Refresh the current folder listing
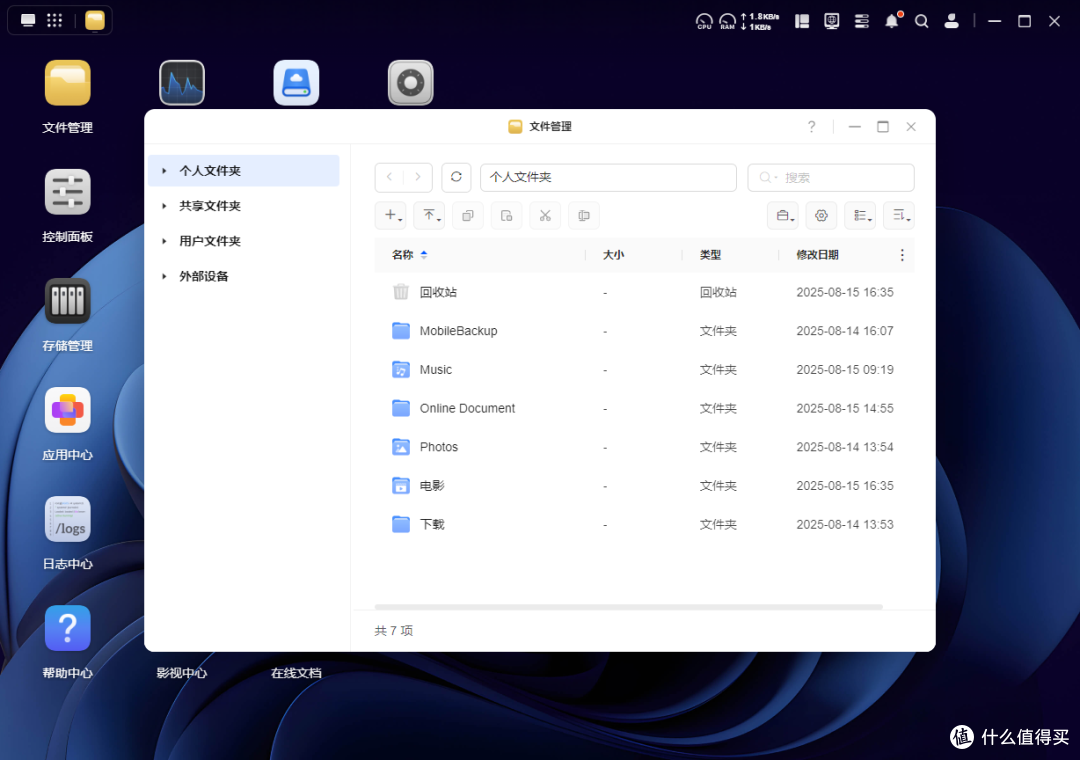The width and height of the screenshot is (1080, 760). [456, 177]
